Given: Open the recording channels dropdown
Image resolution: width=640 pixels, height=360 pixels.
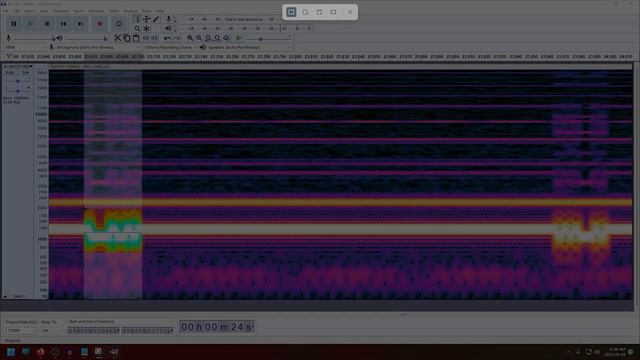Looking at the screenshot, I should [x=170, y=47].
